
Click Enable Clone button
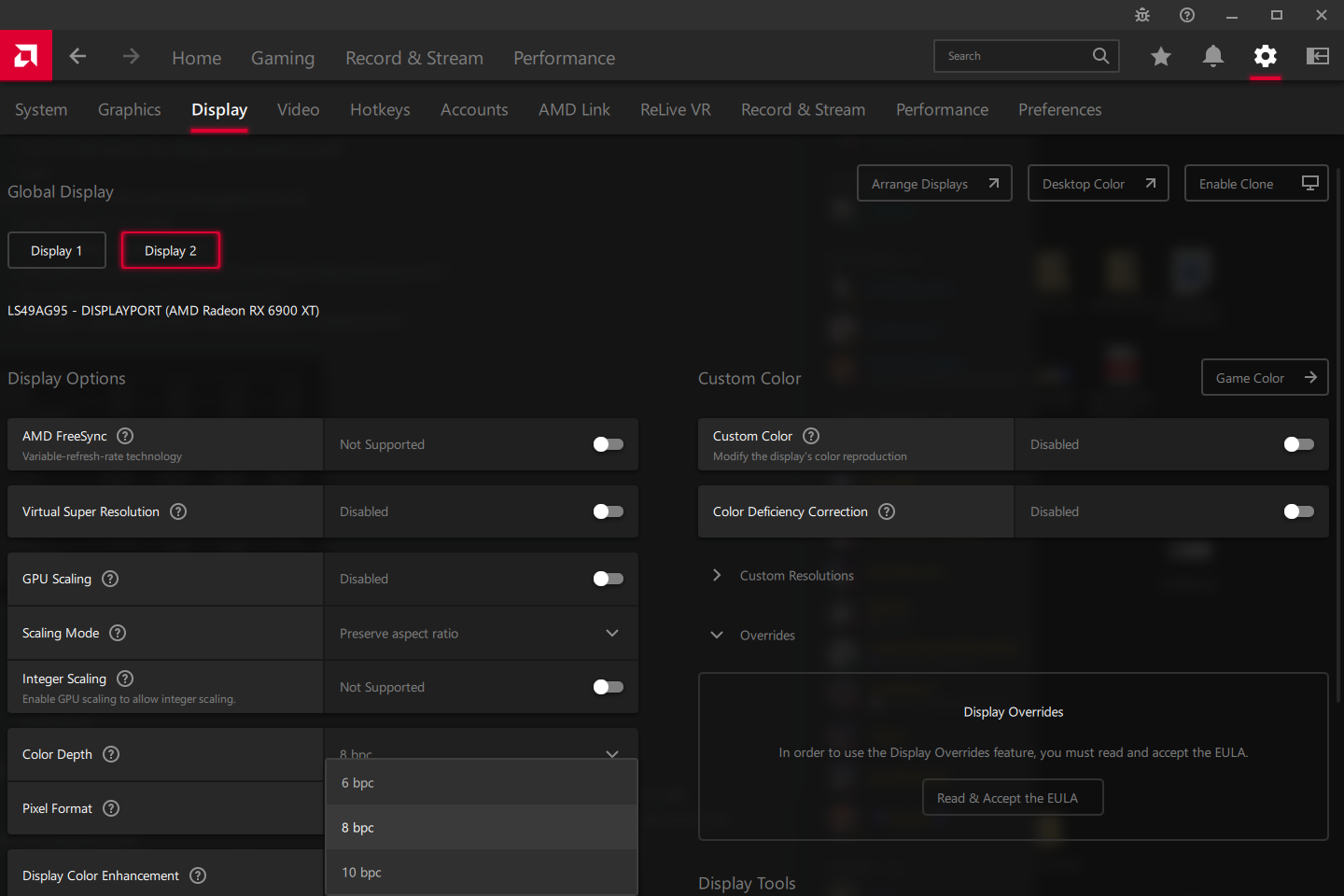pyautogui.click(x=1256, y=183)
